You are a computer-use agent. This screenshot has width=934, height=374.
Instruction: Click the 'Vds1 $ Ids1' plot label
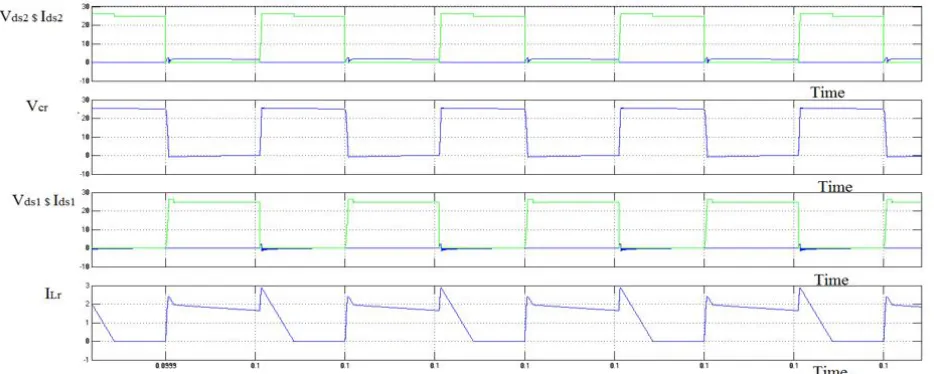44,200
